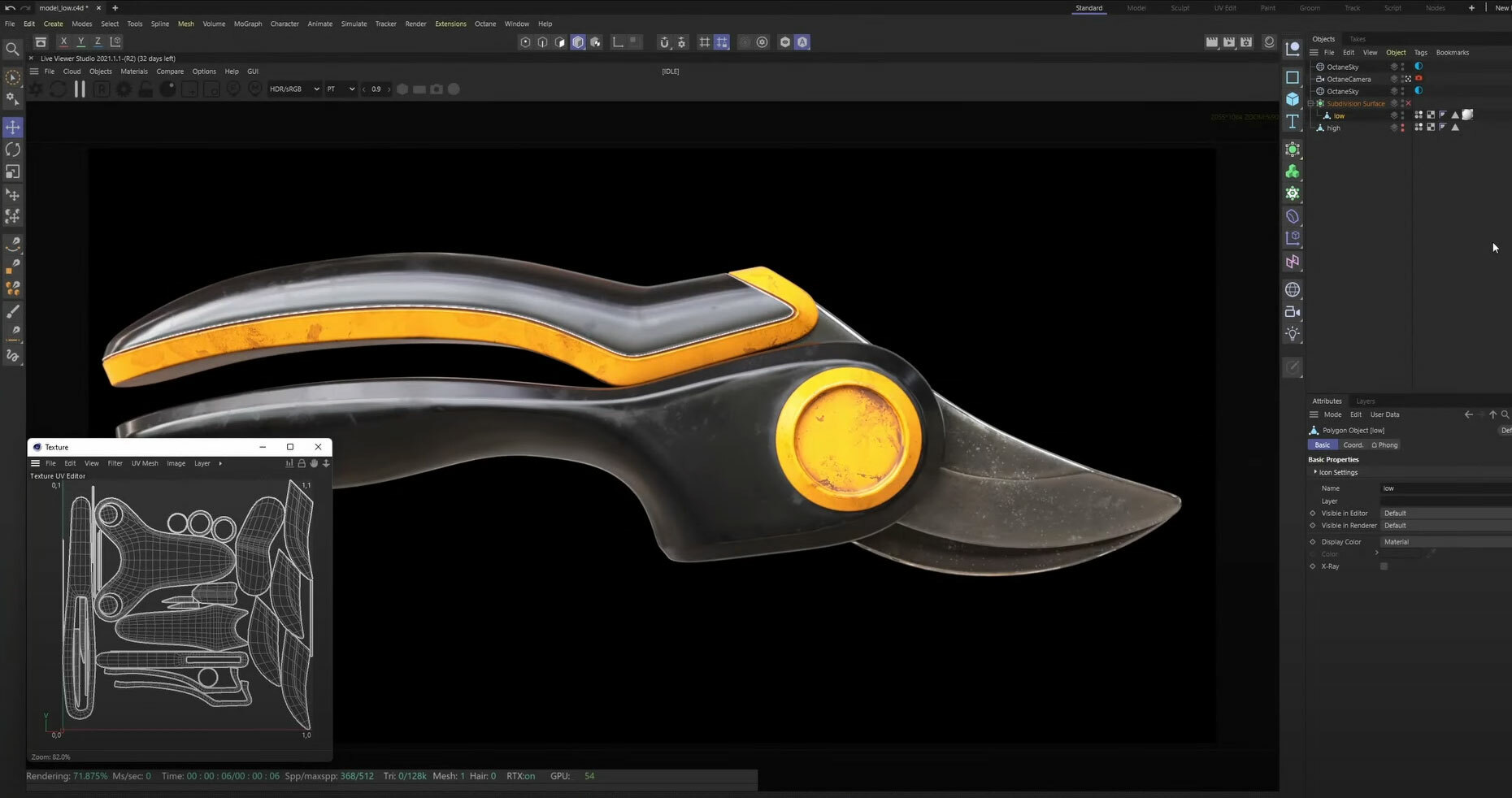The width and height of the screenshot is (1512, 798).
Task: Click the light bulb icon in right palette
Action: click(1293, 334)
